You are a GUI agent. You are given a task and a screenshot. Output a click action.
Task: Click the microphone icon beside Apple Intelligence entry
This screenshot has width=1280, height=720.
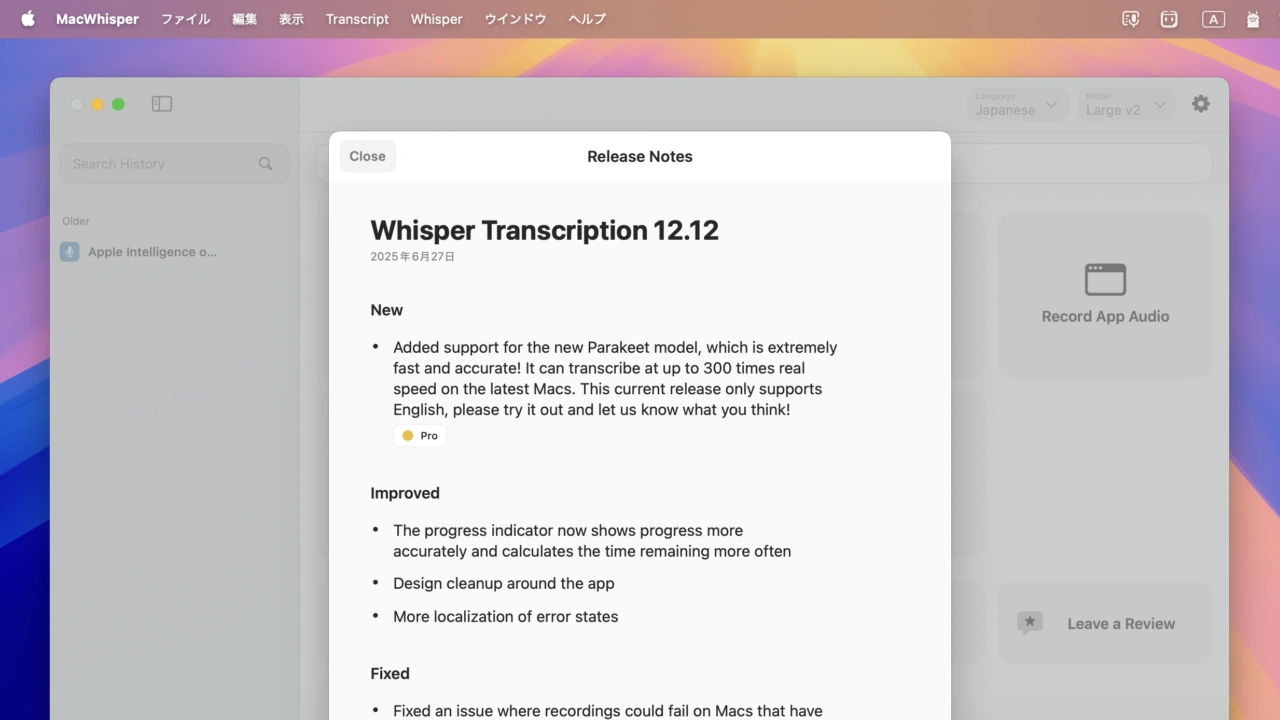(x=69, y=252)
